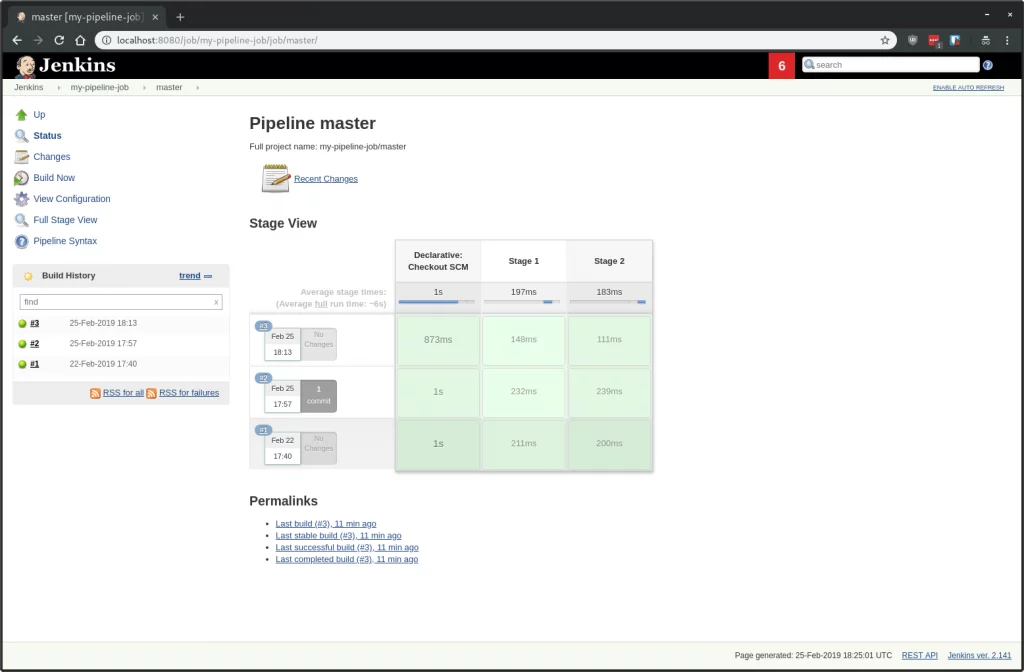The width and height of the screenshot is (1024, 672).
Task: Click the View Configuration gear icon
Action: pos(22,199)
